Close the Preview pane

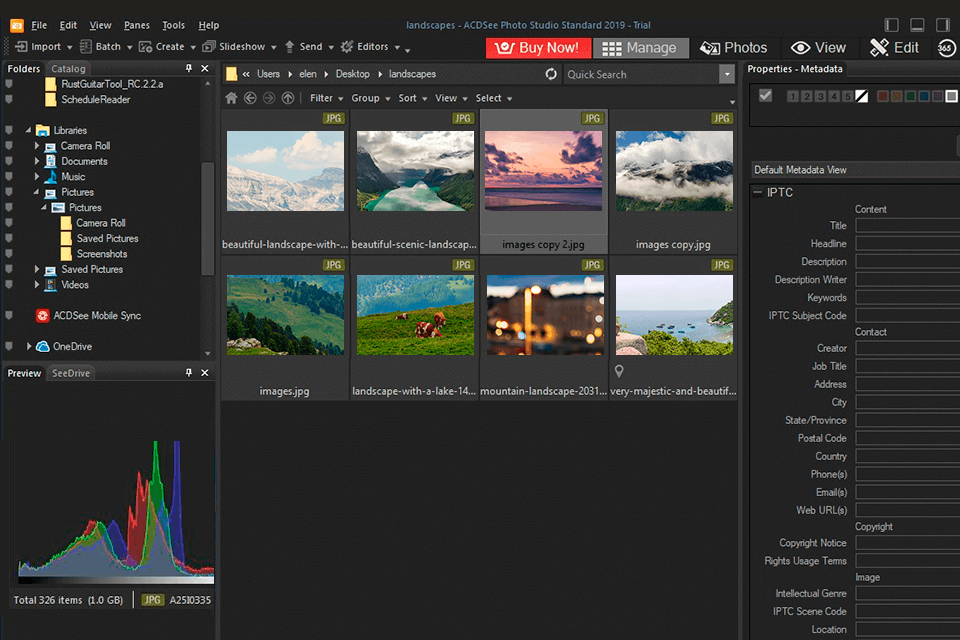205,372
